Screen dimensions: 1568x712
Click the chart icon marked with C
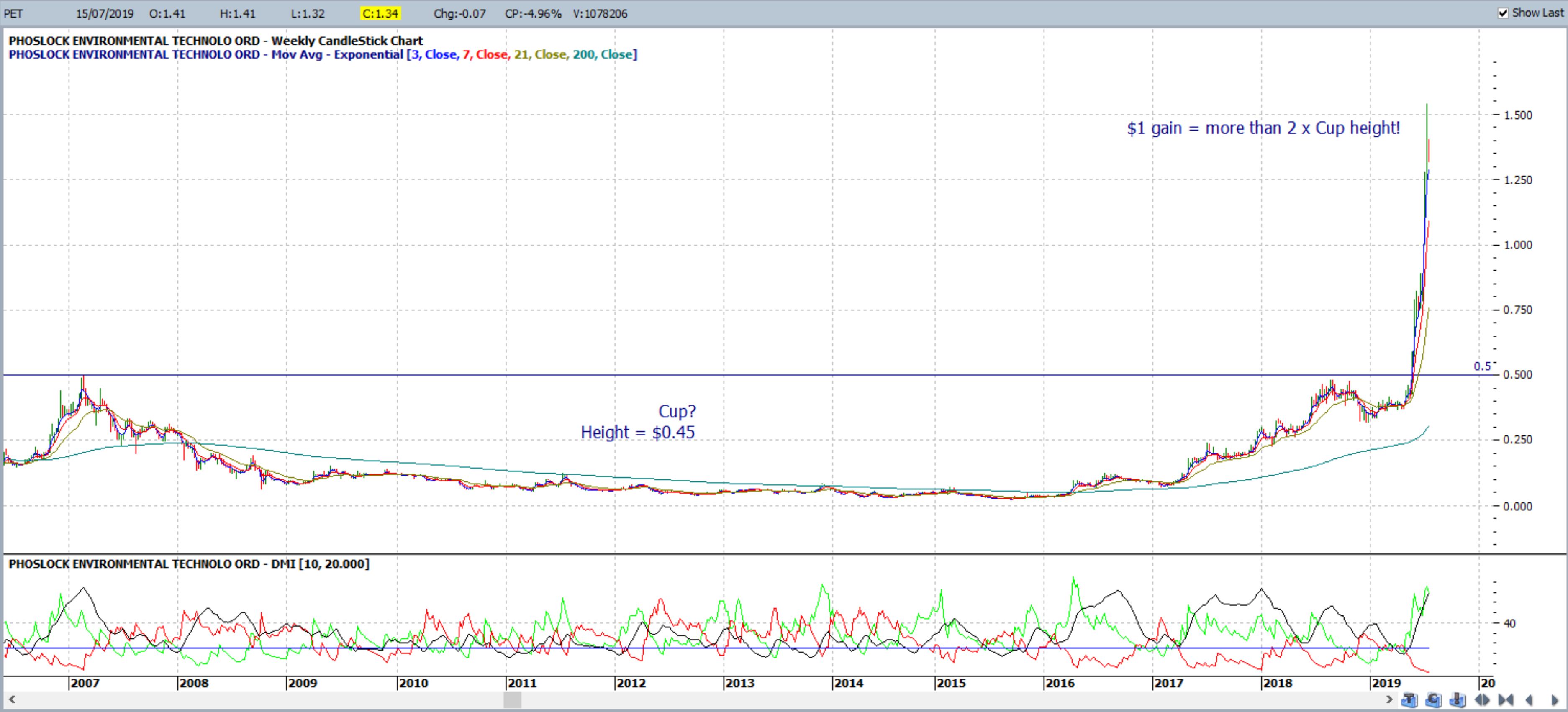coord(1434,700)
